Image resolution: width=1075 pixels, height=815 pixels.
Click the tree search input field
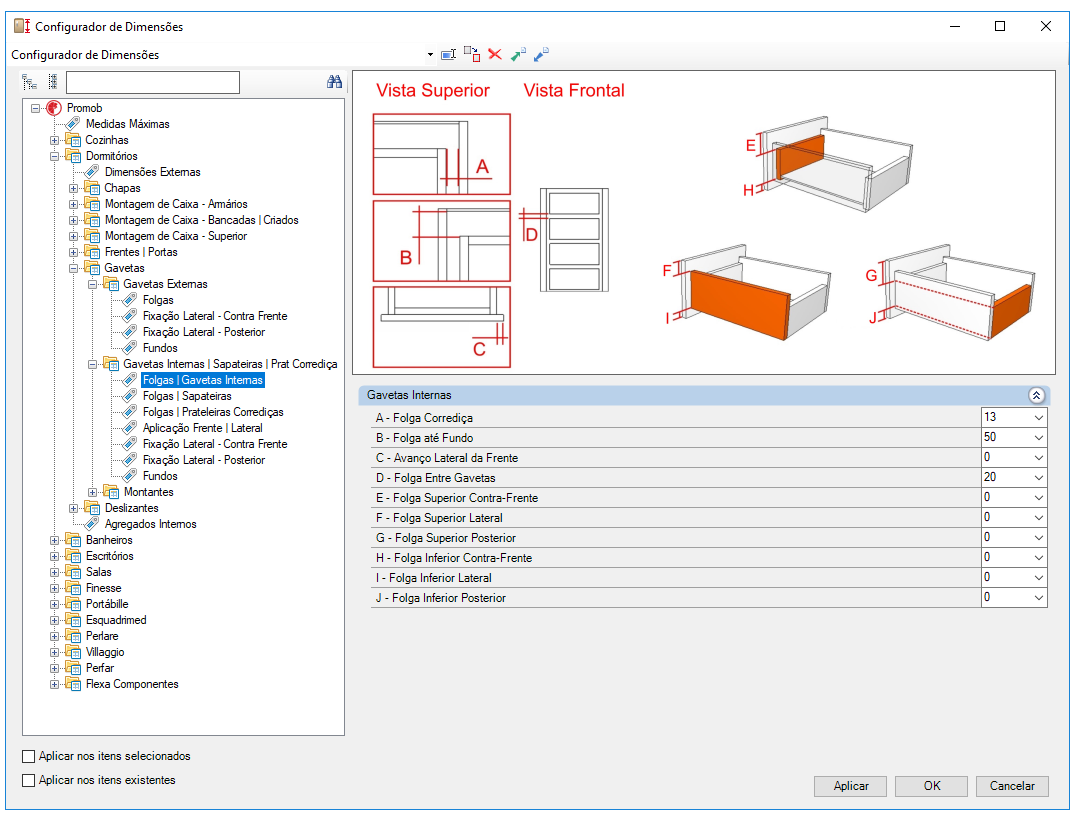pos(153,82)
